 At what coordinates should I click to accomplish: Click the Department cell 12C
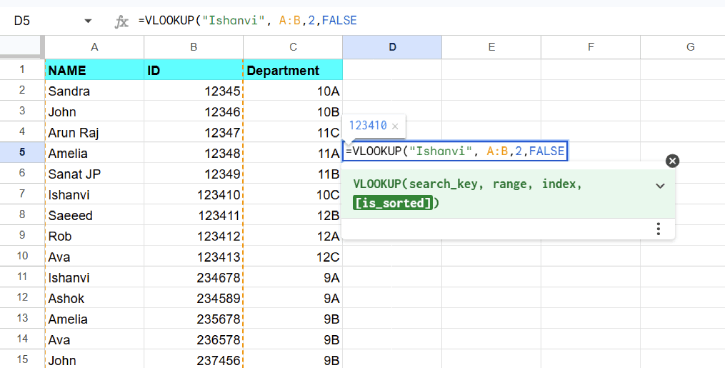[293, 257]
